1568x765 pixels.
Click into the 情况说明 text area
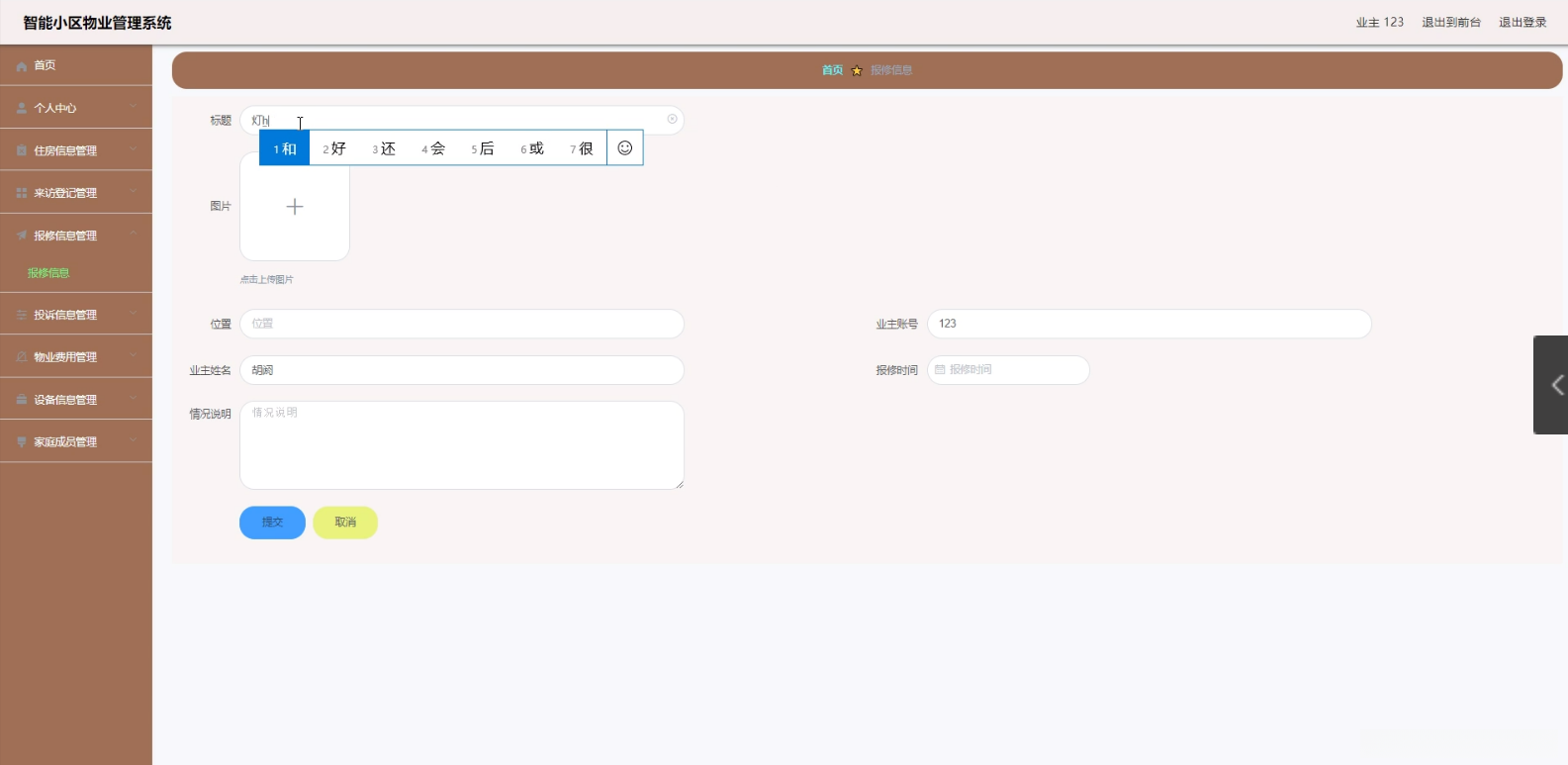(462, 445)
